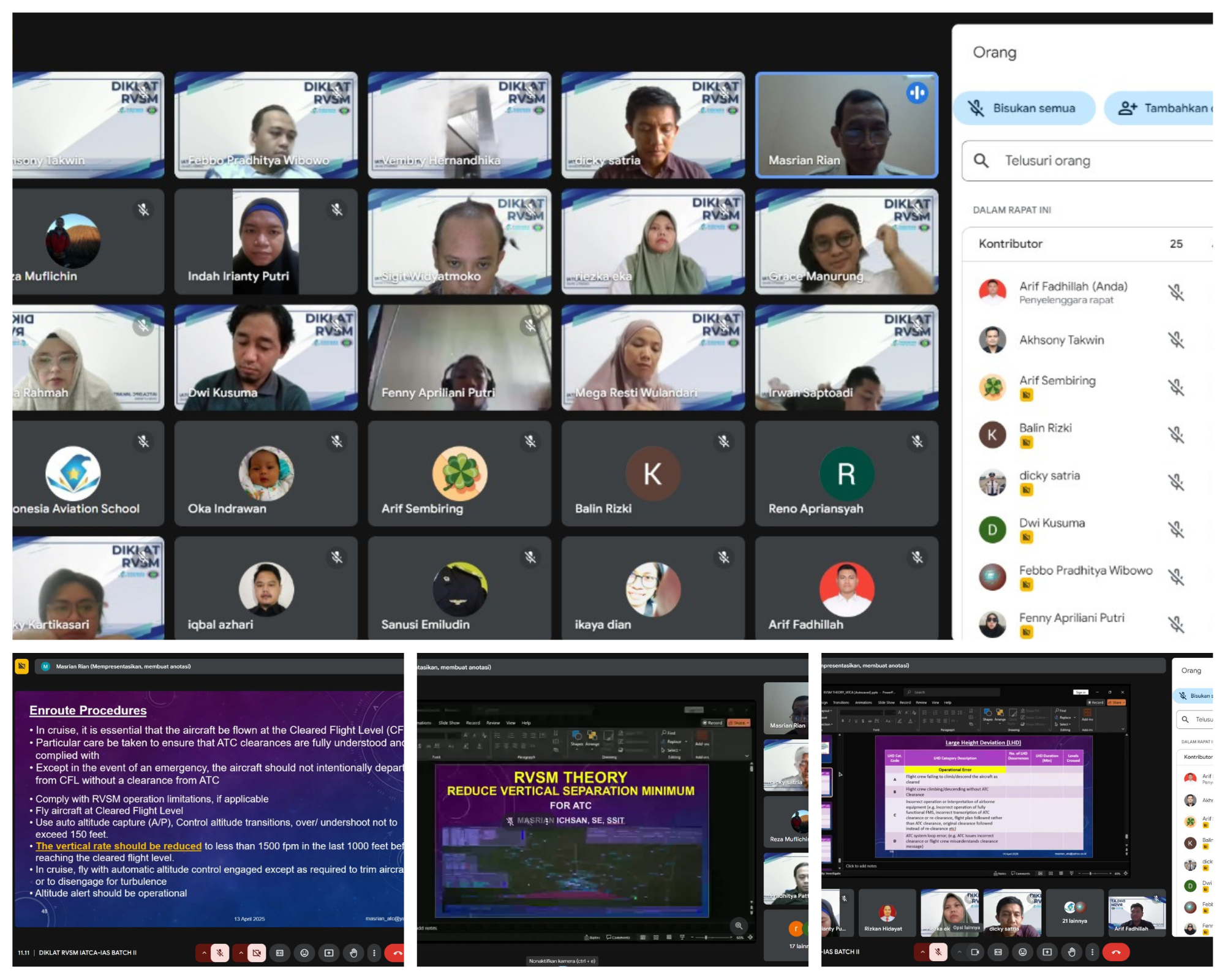1225x980 pixels.
Task: Enable captions (CC) in Enroute Procedures window
Action: pos(280,952)
